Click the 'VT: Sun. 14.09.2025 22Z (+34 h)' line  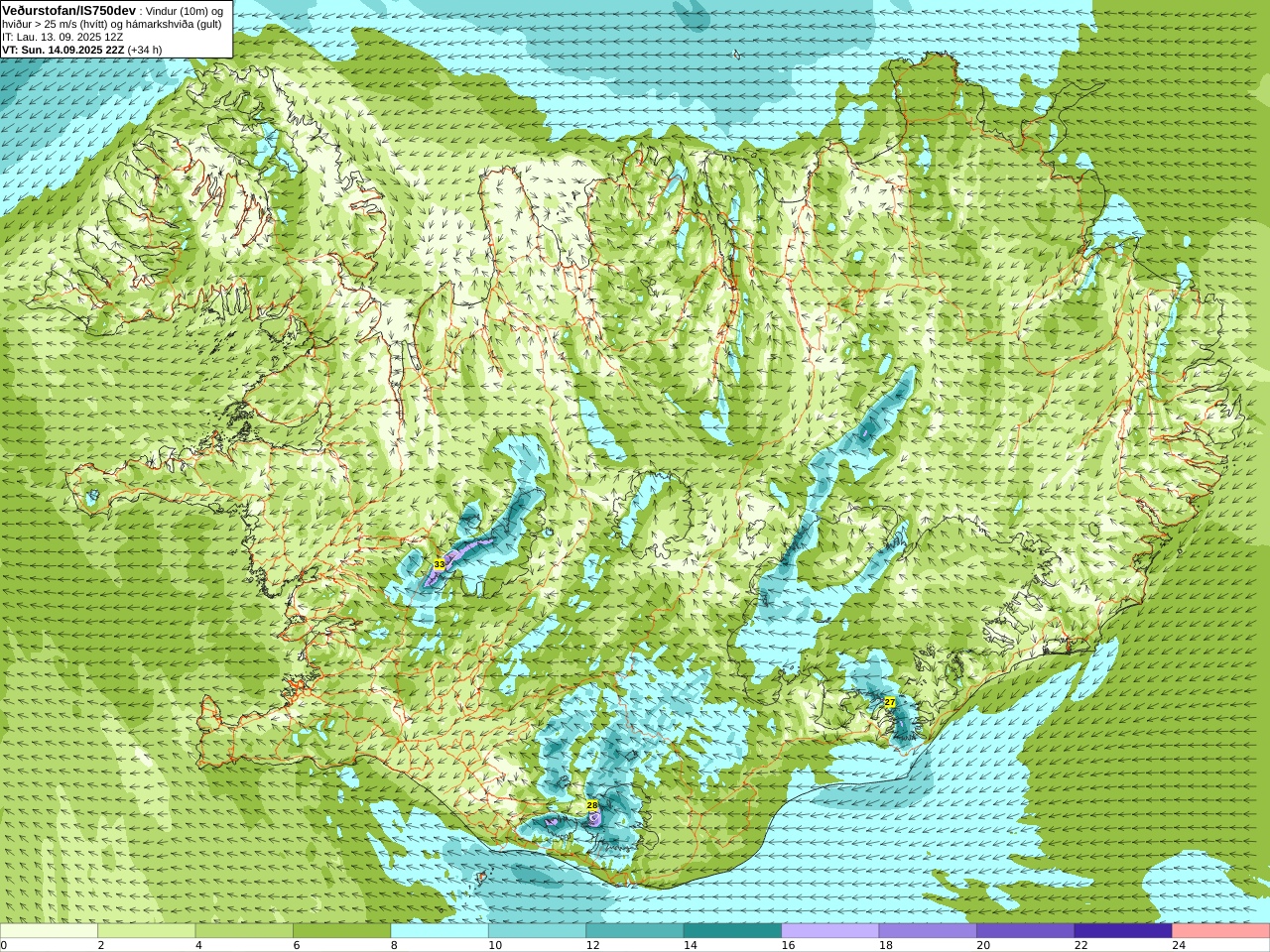click(82, 50)
